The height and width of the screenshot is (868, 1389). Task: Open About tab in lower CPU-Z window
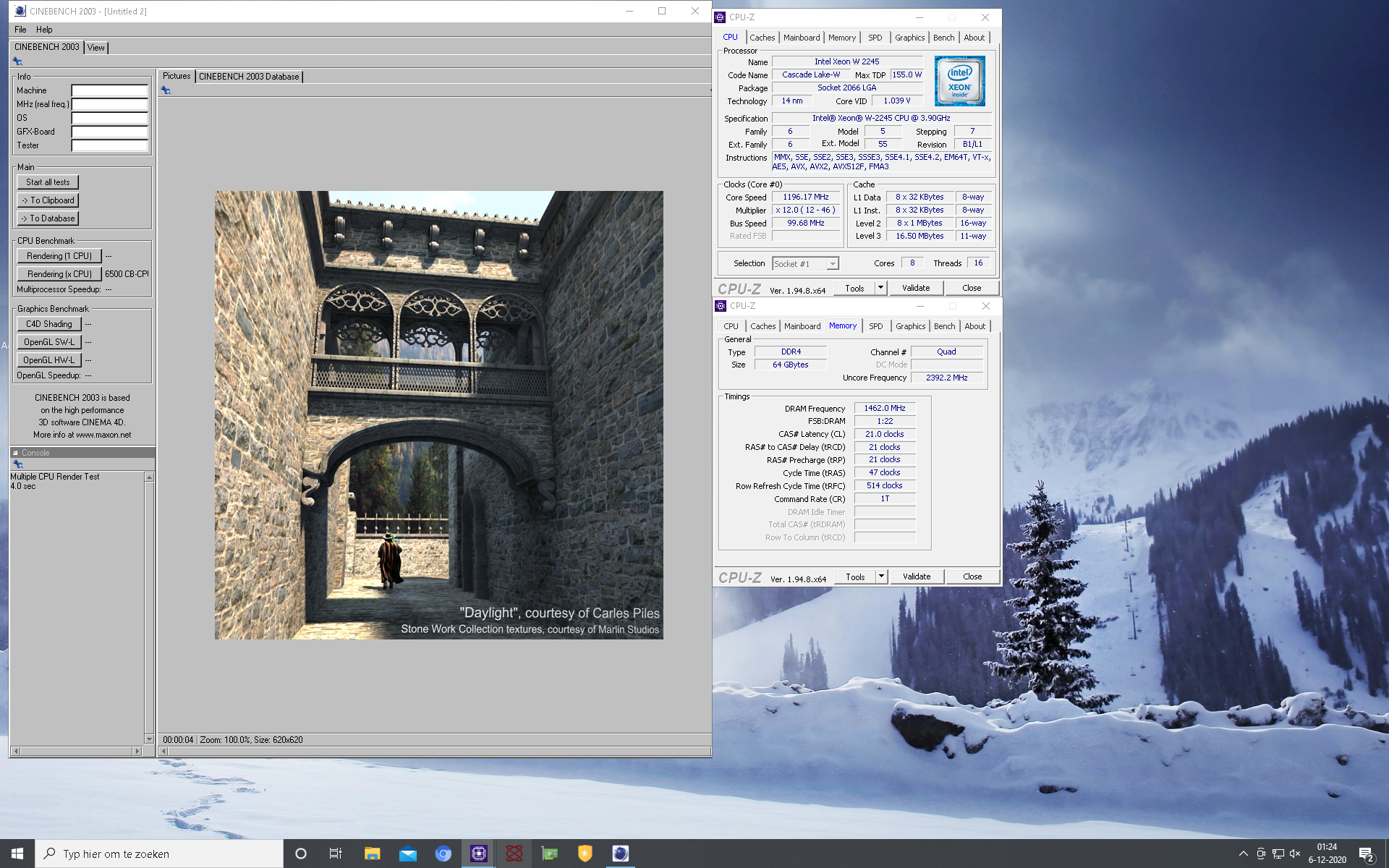[x=974, y=326]
